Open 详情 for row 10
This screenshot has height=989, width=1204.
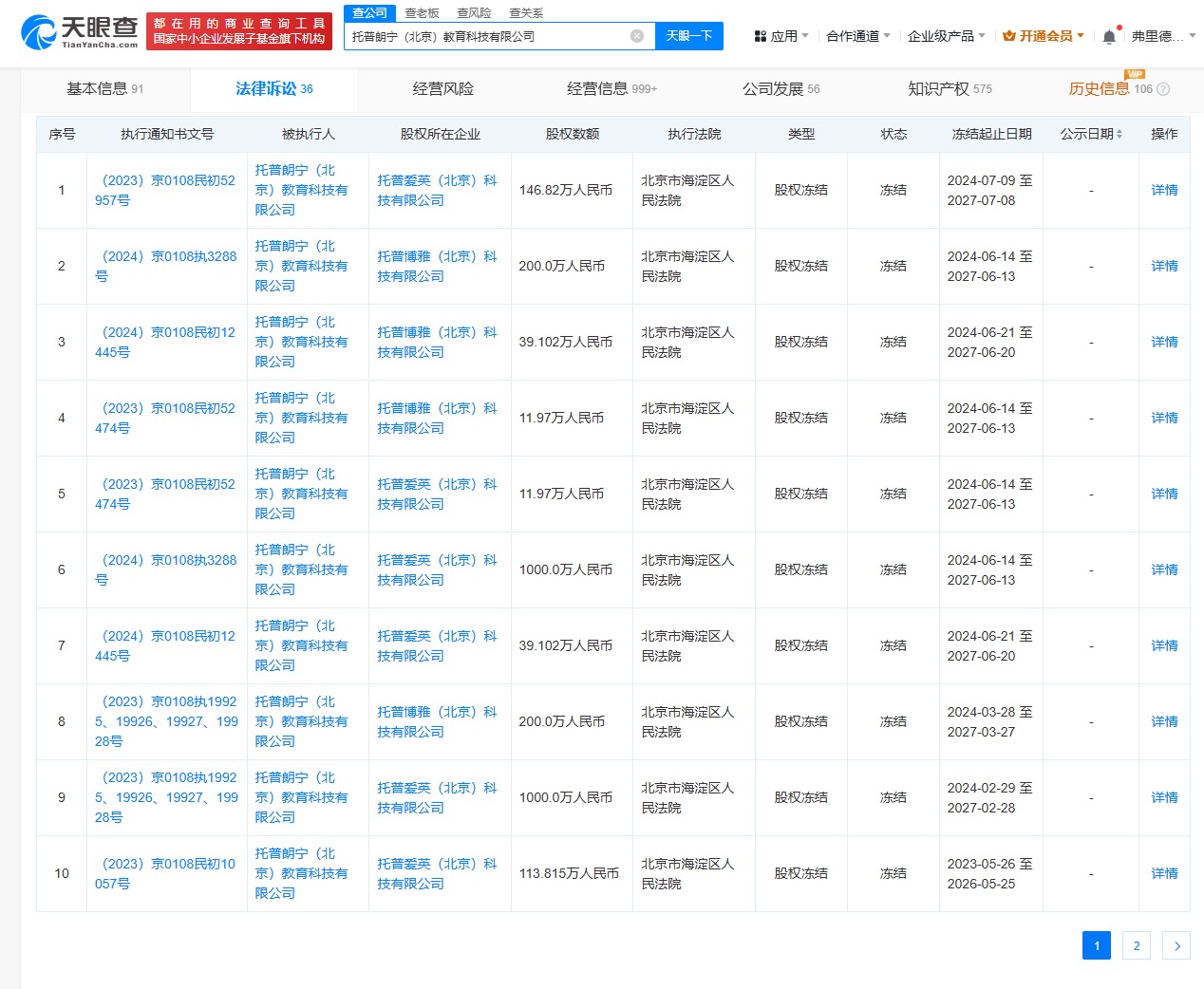[1164, 873]
